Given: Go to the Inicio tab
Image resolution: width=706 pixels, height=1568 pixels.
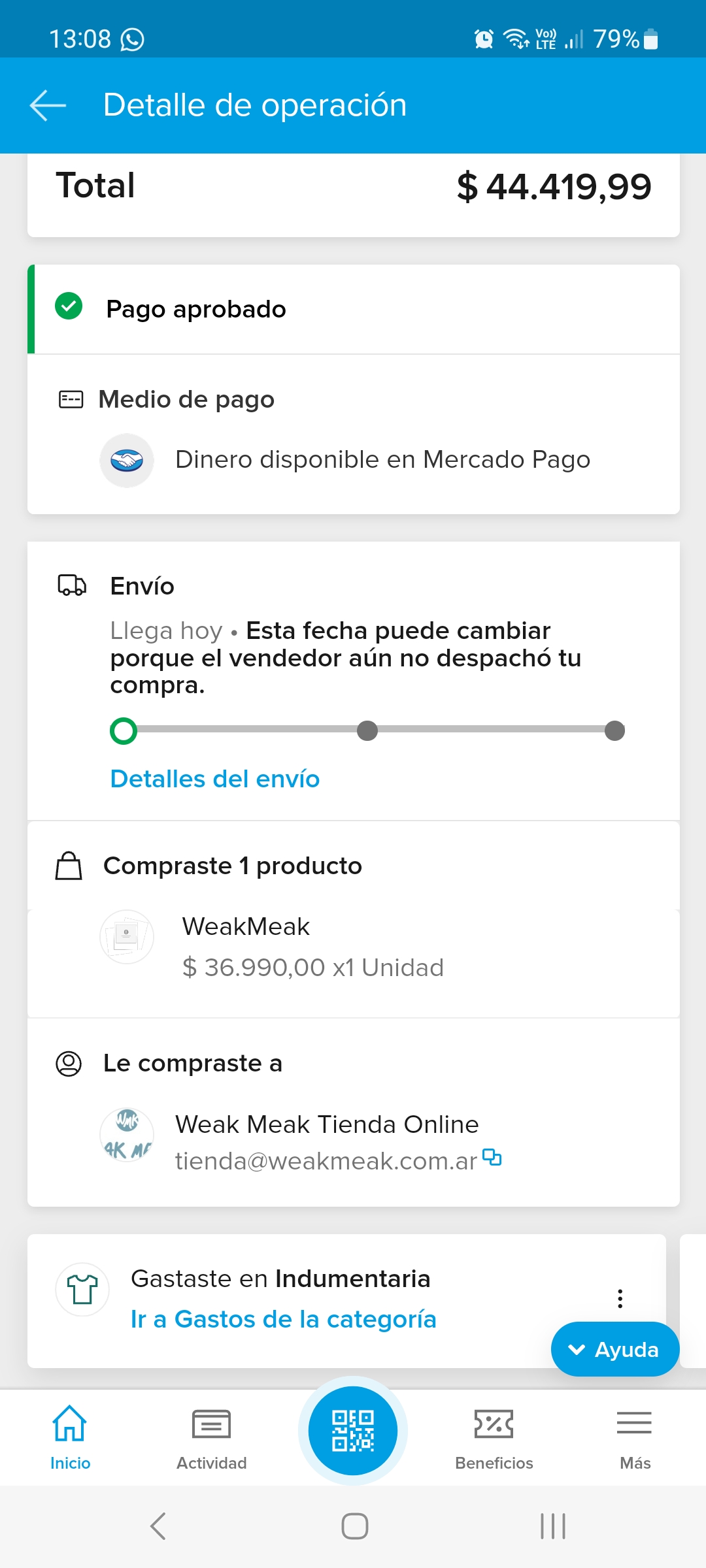Looking at the screenshot, I should [70, 1437].
